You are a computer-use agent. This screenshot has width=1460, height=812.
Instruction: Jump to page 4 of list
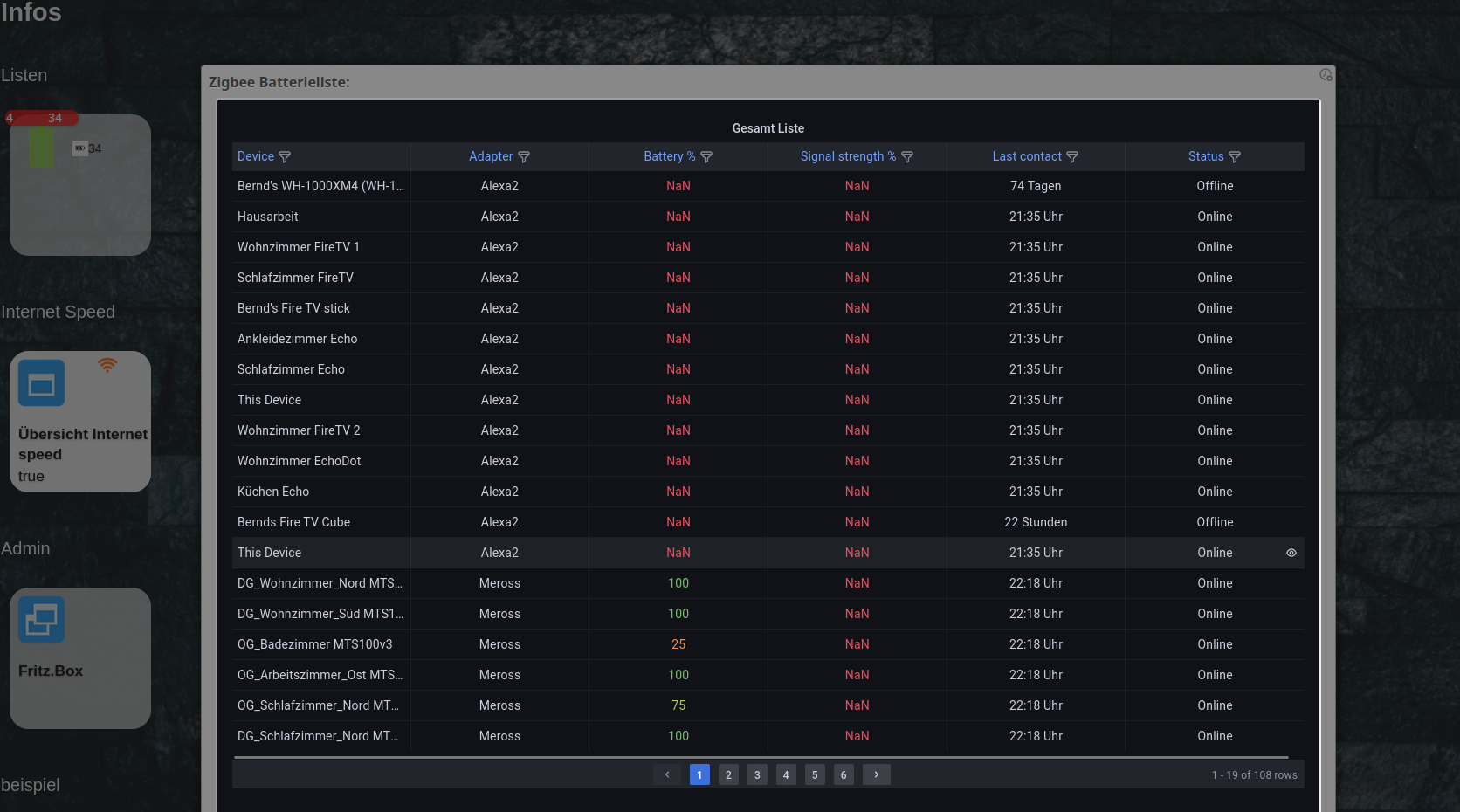pyautogui.click(x=786, y=774)
